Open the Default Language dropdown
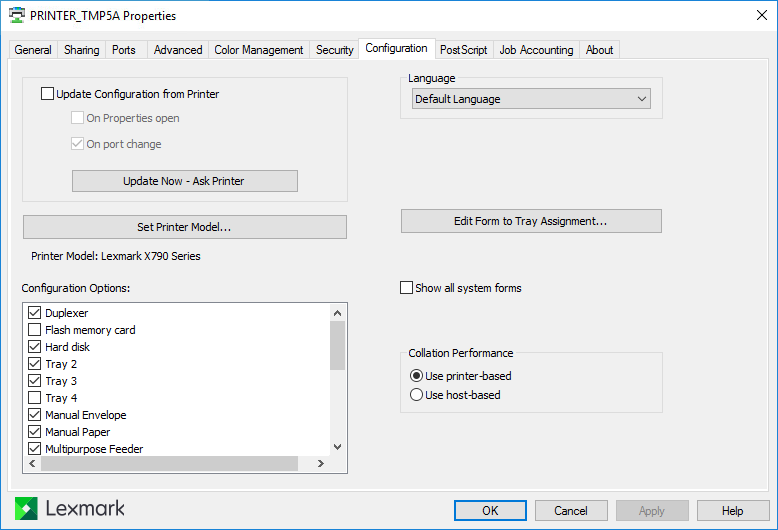Image resolution: width=778 pixels, height=530 pixels. [531, 99]
